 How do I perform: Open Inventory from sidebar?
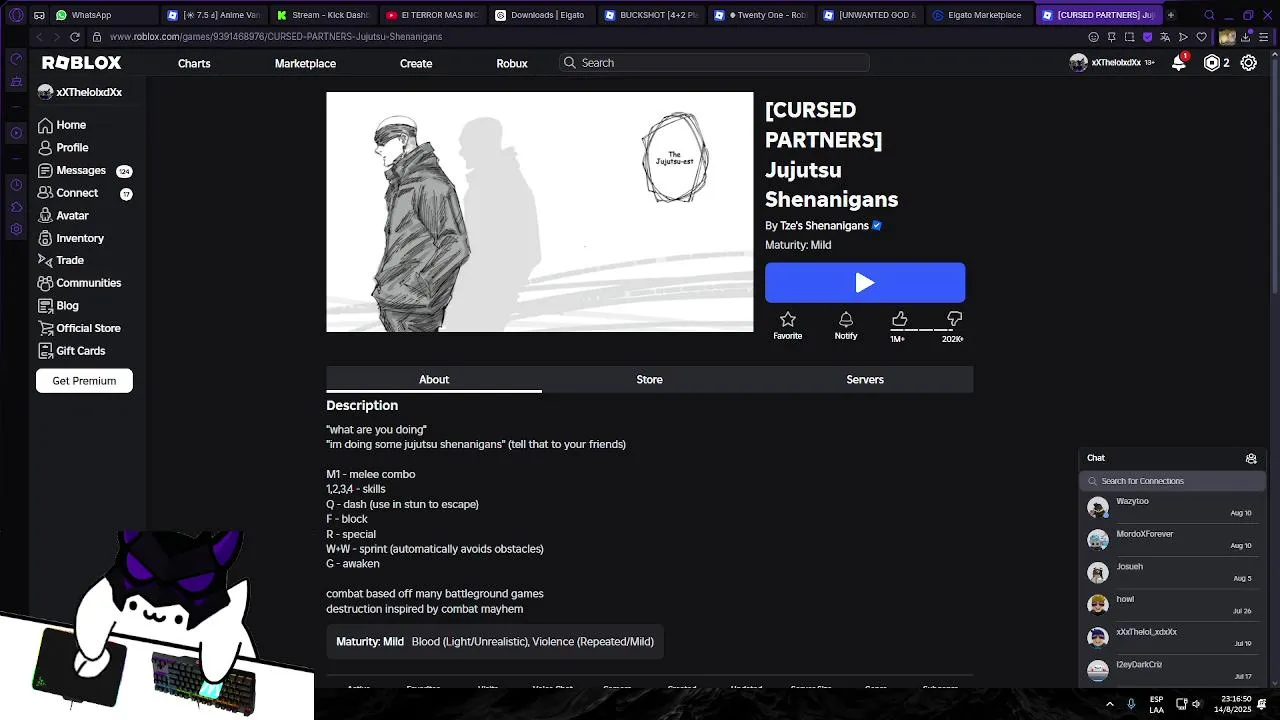(x=70, y=238)
